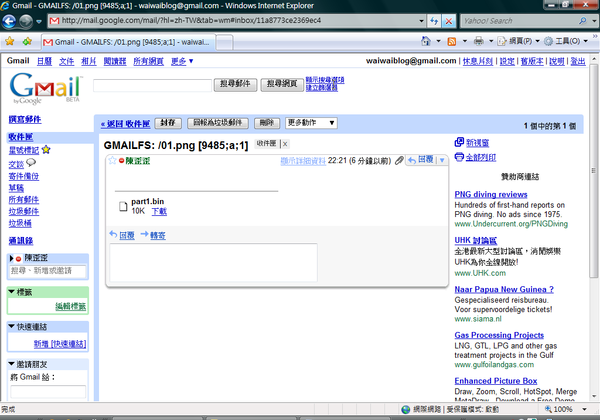Screen dimensions: 600x420
Task: Click the invite friend email input box
Action: click(x=48, y=392)
